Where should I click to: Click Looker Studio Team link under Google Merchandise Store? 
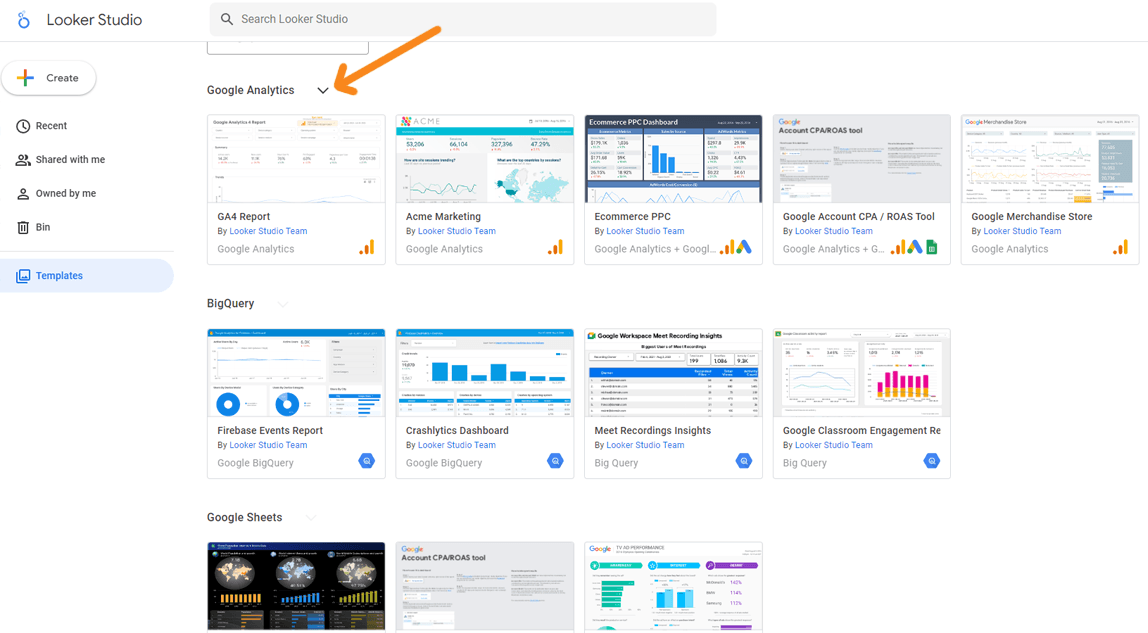(x=1022, y=231)
